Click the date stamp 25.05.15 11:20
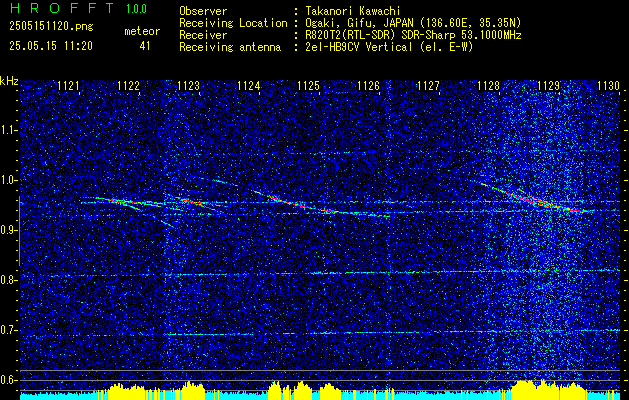This screenshot has width=629, height=400. point(51,46)
